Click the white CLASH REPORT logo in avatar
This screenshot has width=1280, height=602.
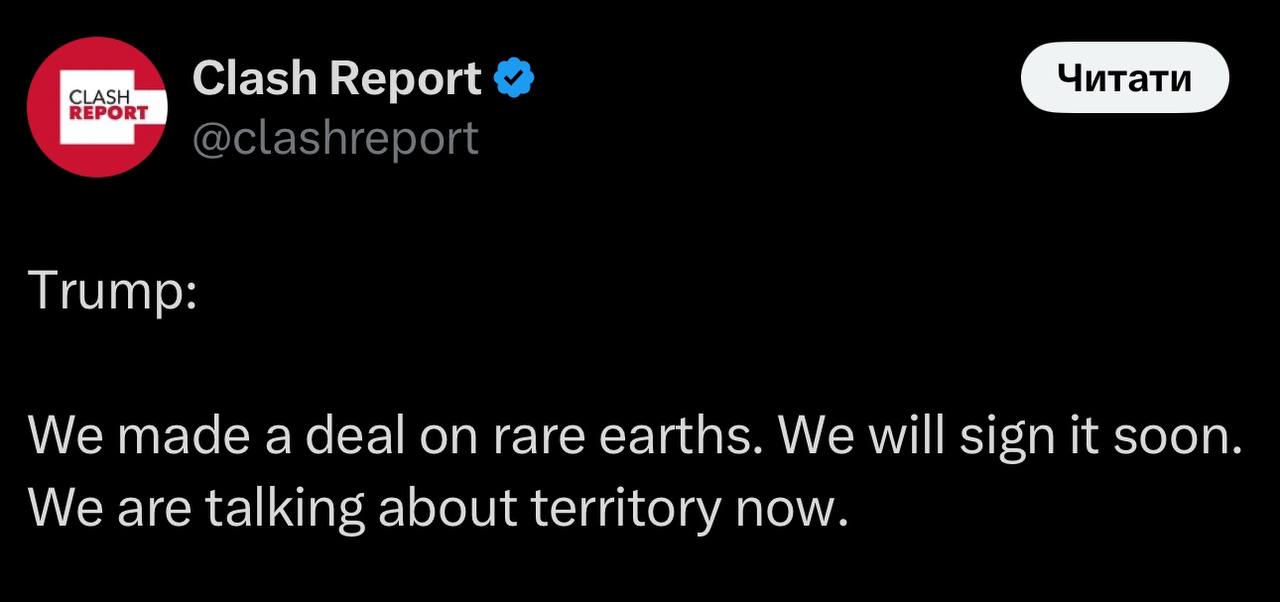pyautogui.click(x=109, y=106)
